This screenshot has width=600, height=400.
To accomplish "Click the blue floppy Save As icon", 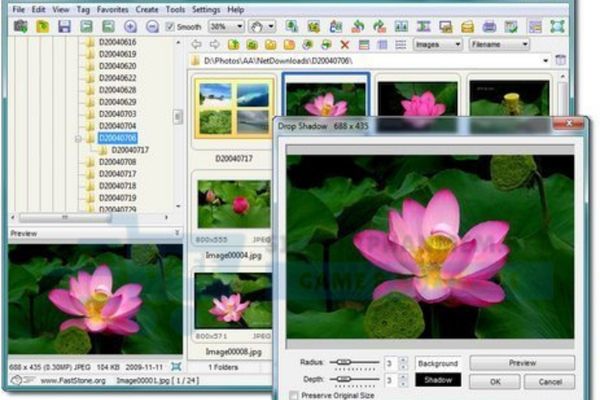I will click(x=64, y=26).
